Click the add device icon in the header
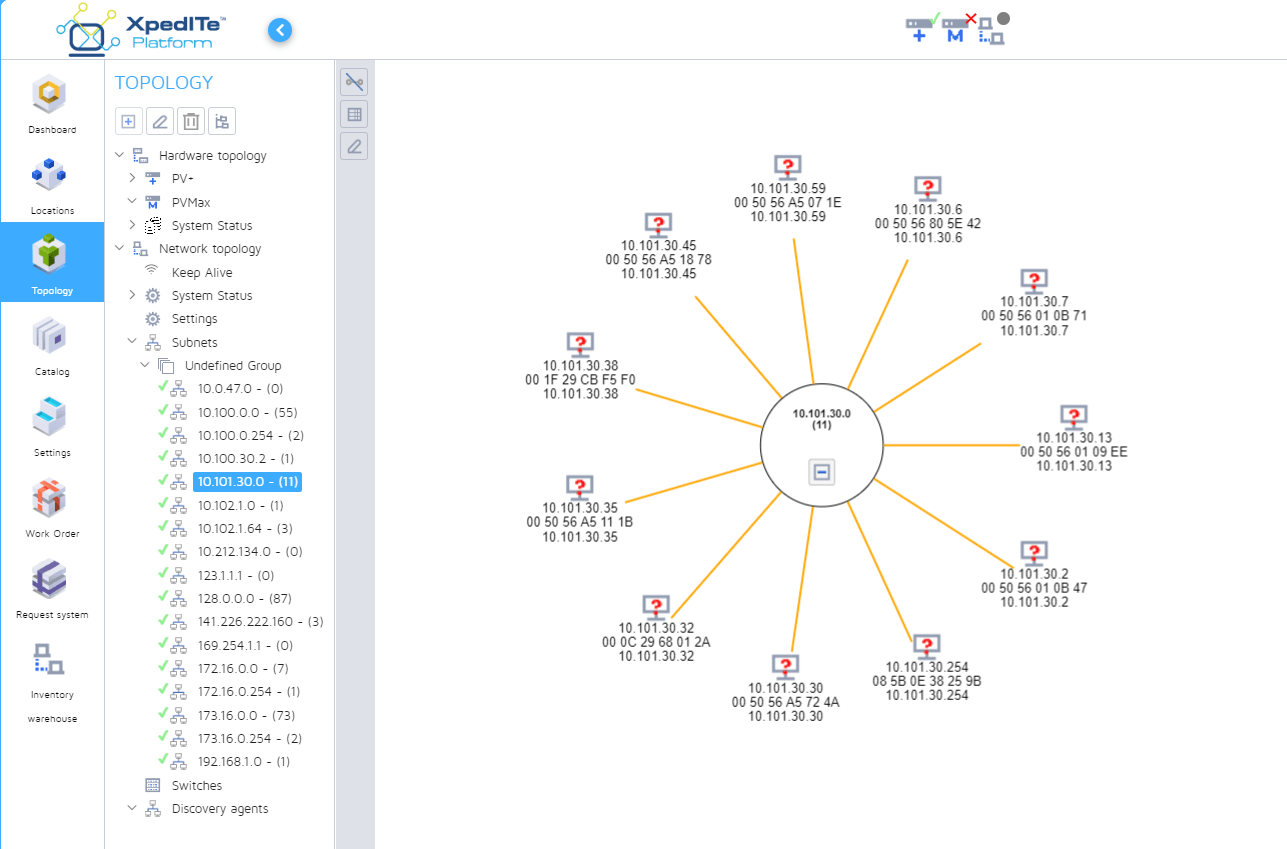 tap(920, 26)
